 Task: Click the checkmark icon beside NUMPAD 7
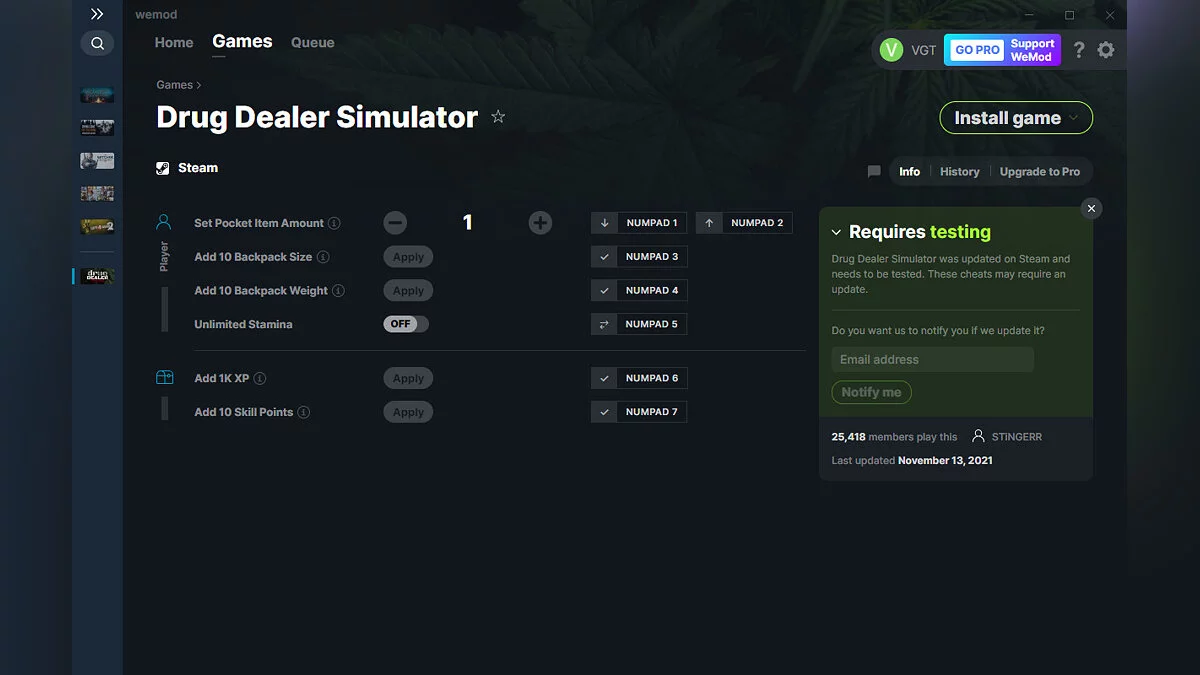tap(604, 412)
